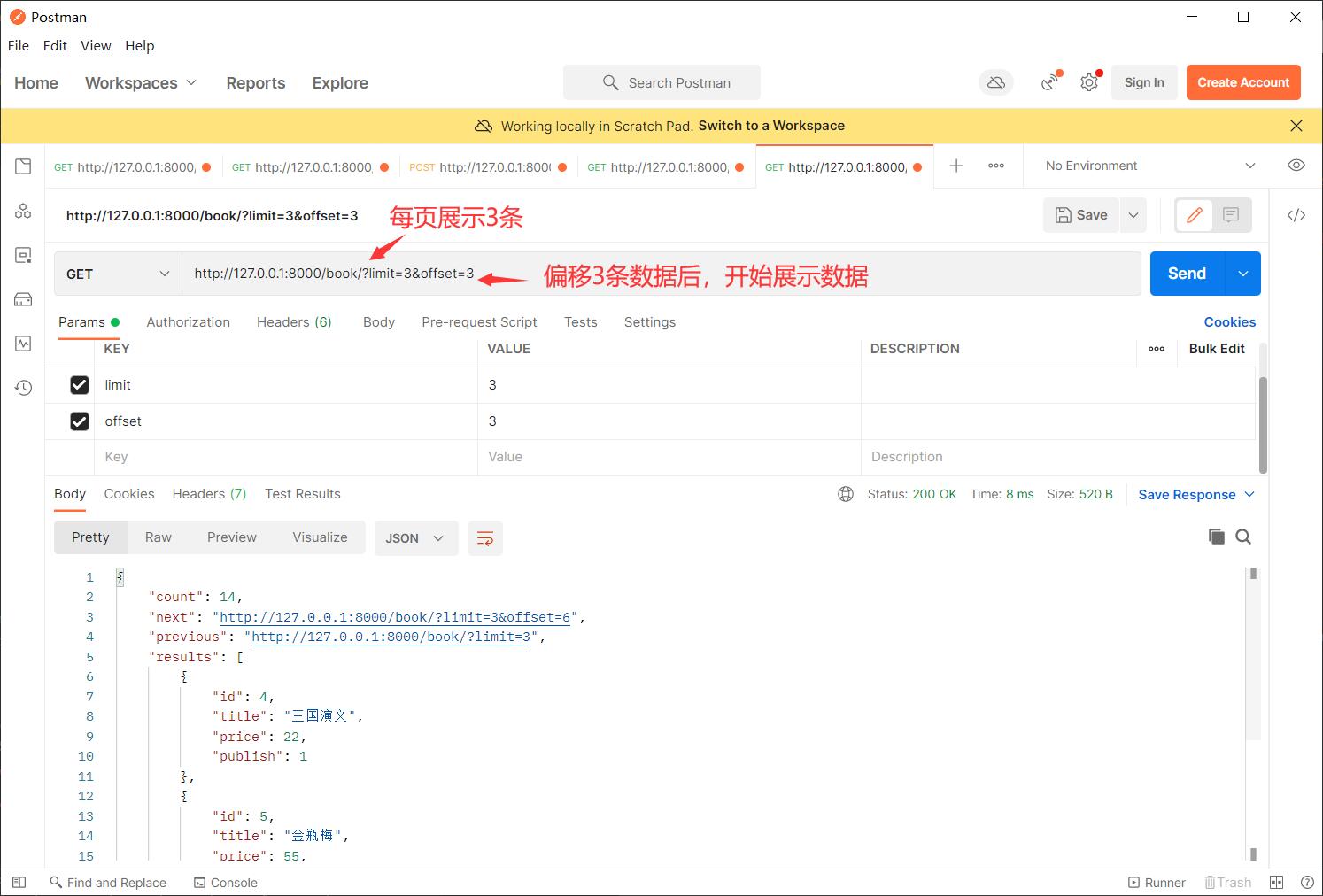The height and width of the screenshot is (896, 1323).
Task: Open the File menu
Action: [x=19, y=45]
